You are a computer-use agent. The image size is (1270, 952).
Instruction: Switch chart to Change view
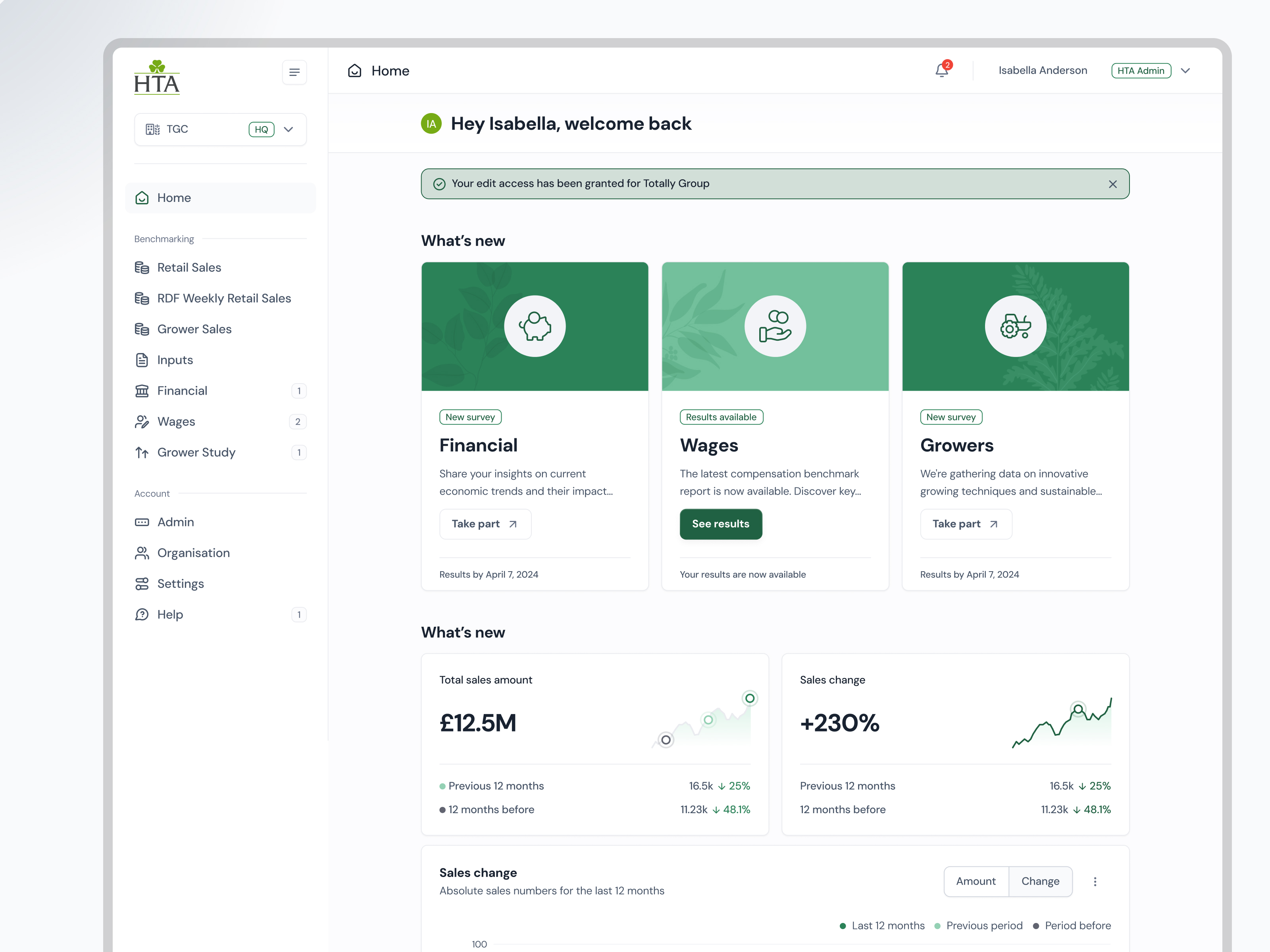1040,881
